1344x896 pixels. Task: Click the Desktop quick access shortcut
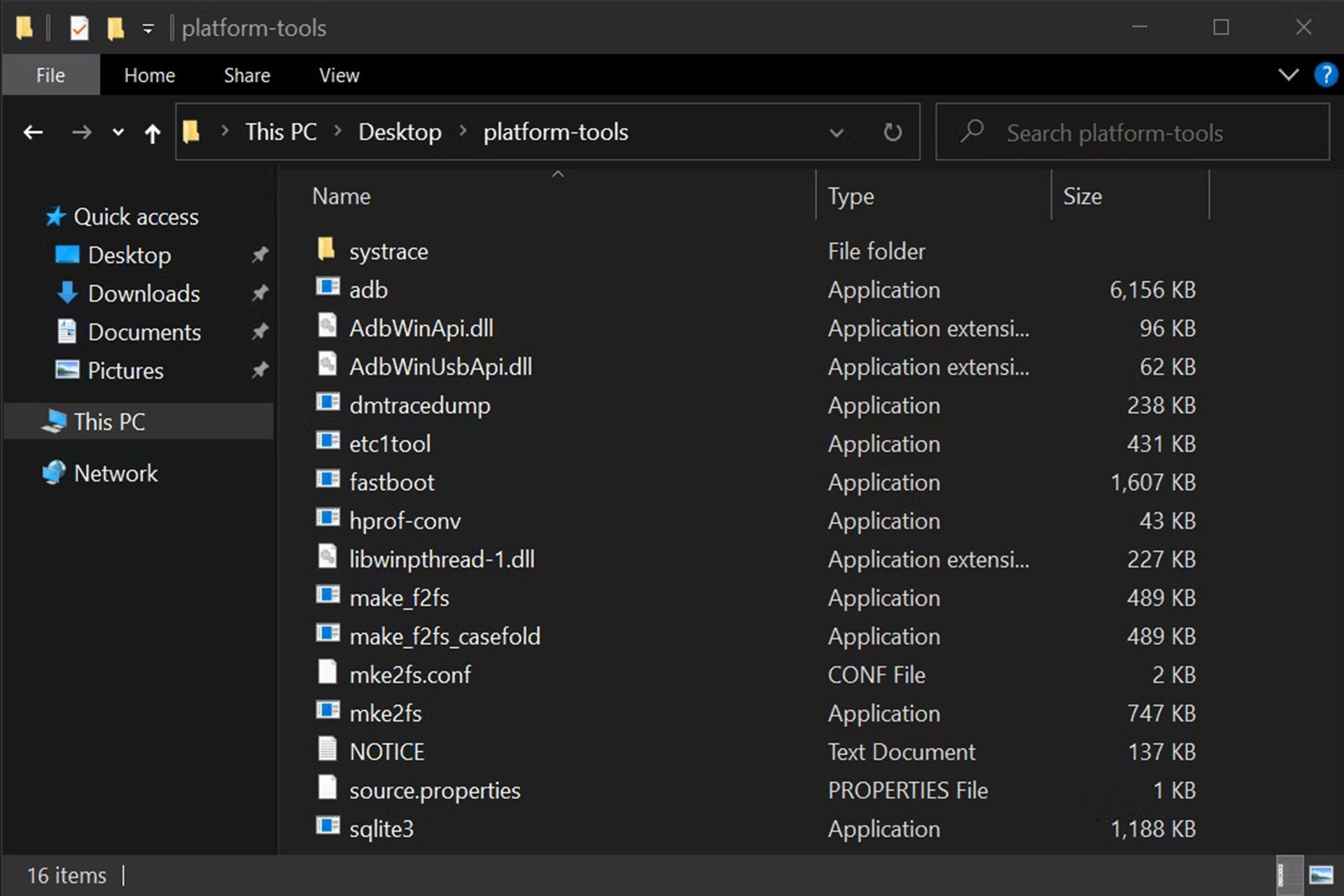128,255
